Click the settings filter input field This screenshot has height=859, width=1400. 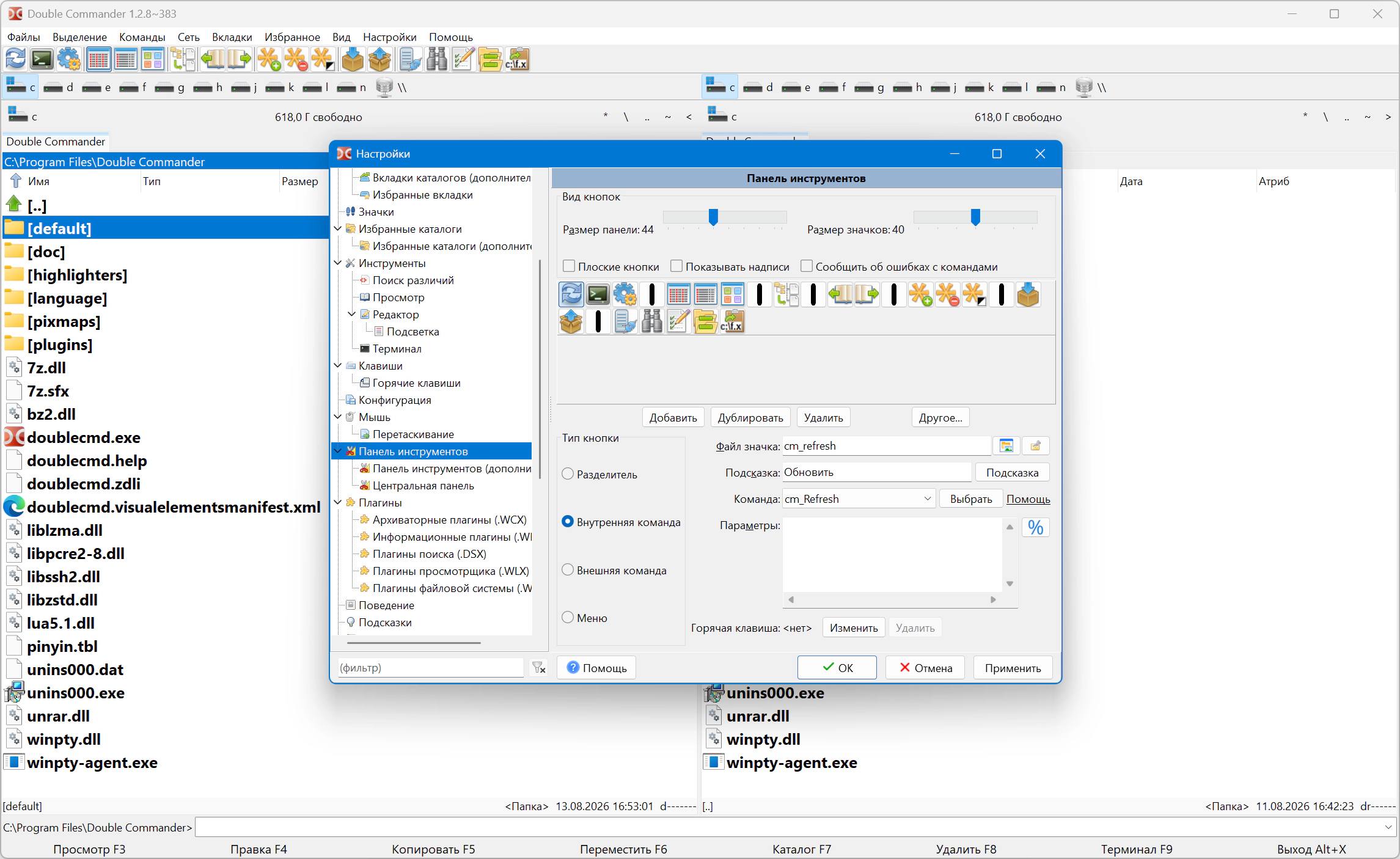click(x=431, y=668)
